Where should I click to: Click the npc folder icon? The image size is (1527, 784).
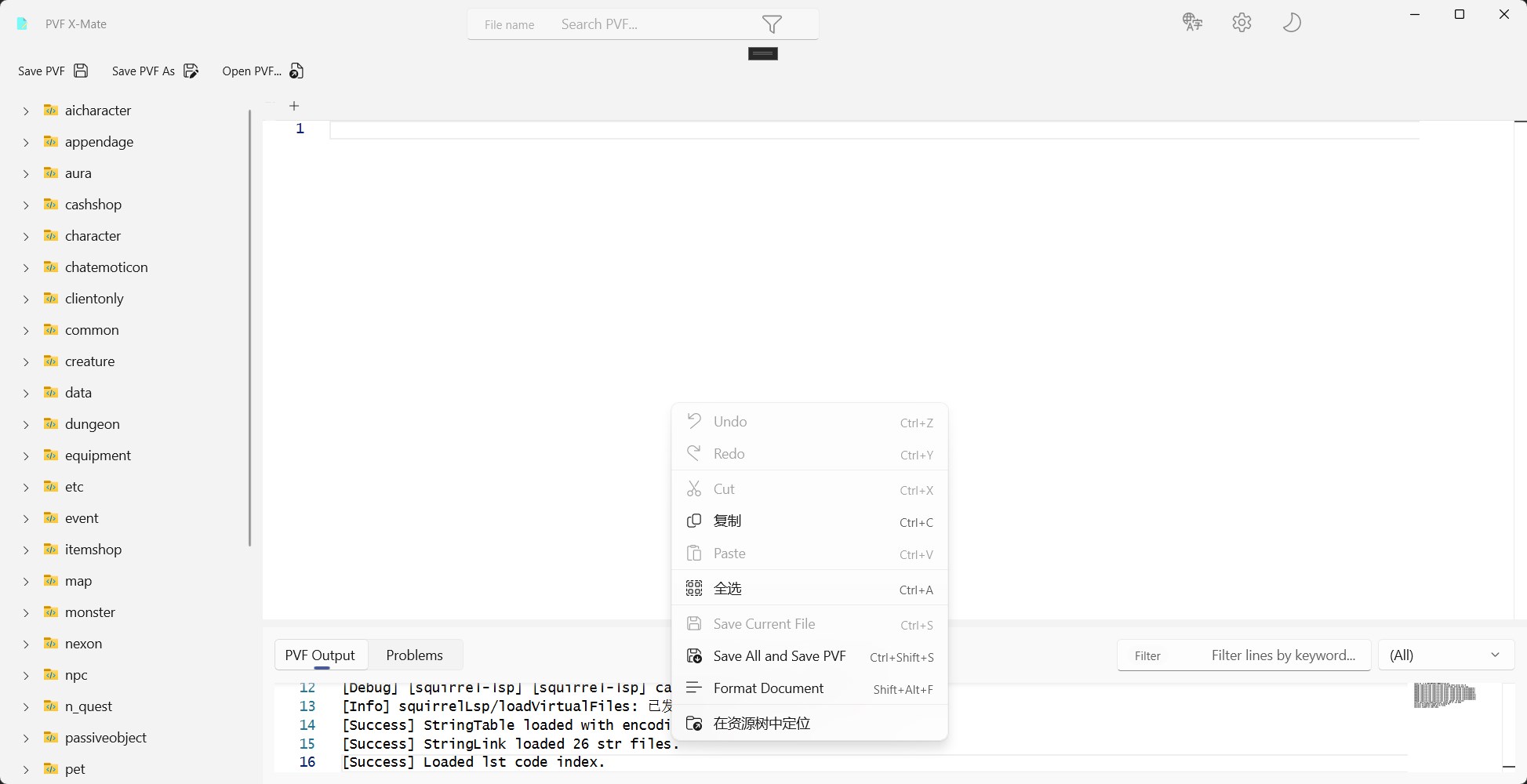pyautogui.click(x=51, y=675)
